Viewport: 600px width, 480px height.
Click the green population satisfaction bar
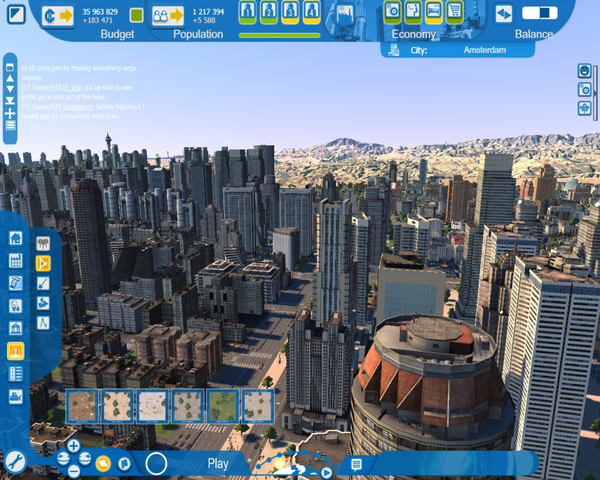280,36
